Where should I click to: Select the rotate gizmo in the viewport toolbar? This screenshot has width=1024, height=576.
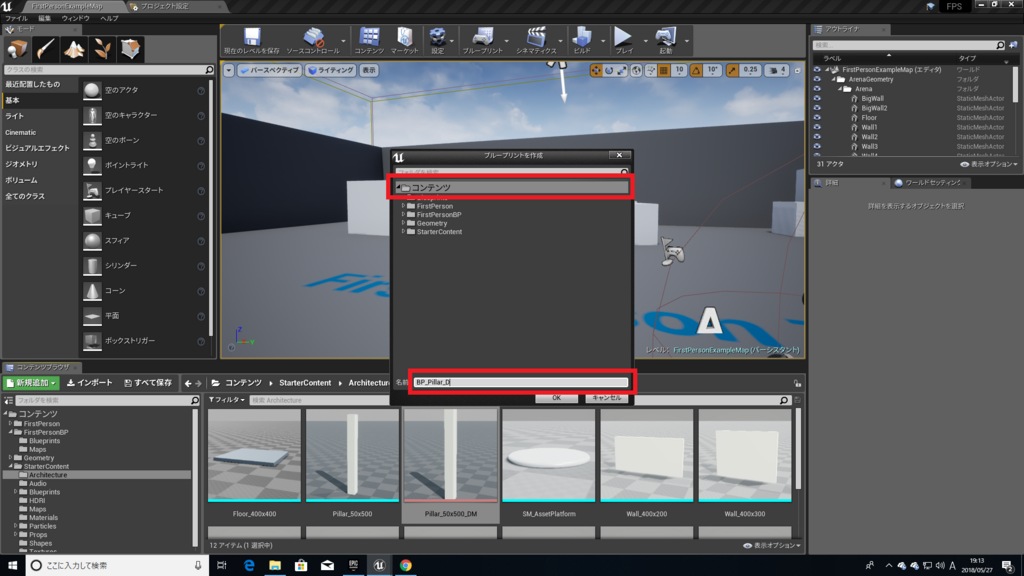point(609,71)
